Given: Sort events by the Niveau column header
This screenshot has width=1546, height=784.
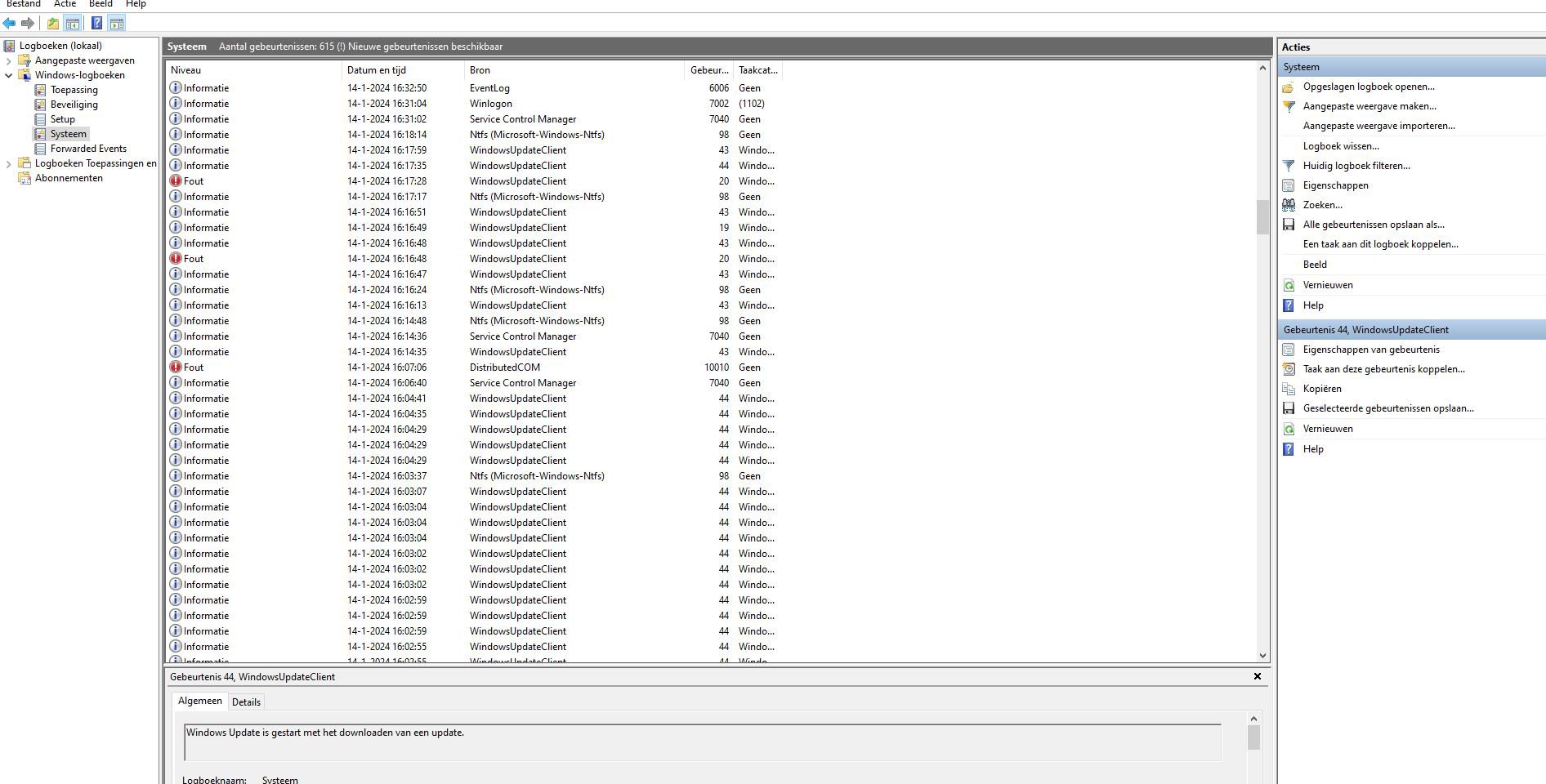Looking at the screenshot, I should 253,70.
